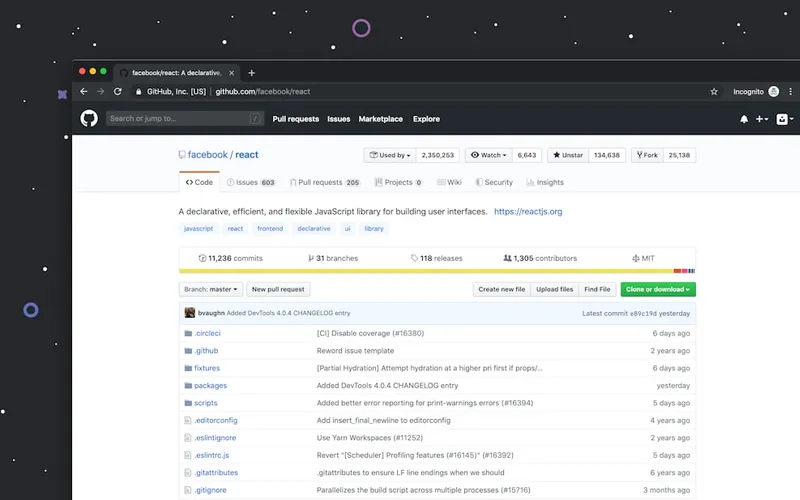Click New pull request button
This screenshot has width=800, height=500.
coord(278,289)
